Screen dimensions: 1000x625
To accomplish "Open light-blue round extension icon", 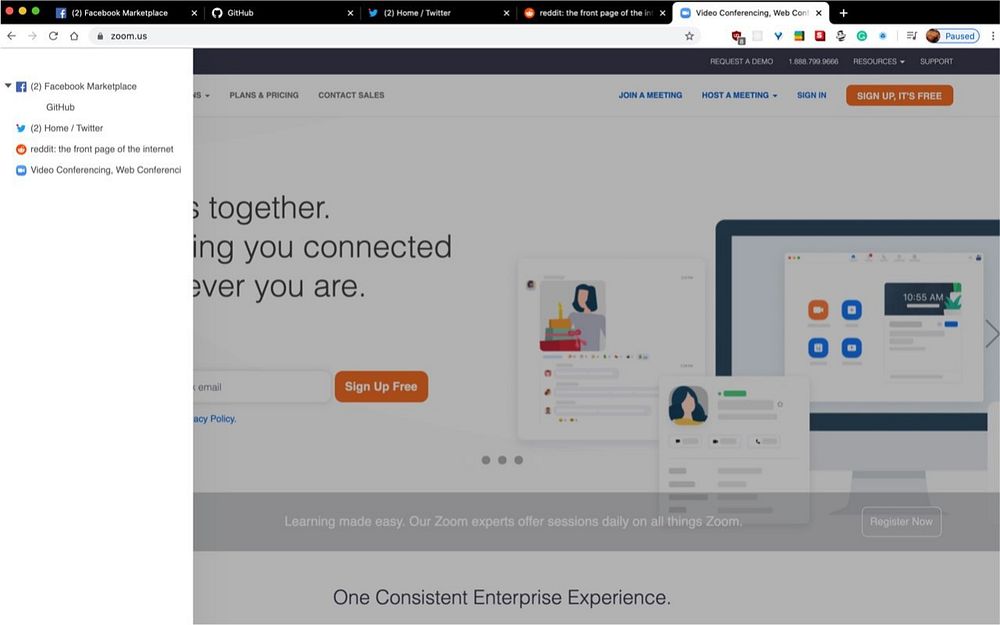I will (x=883, y=36).
